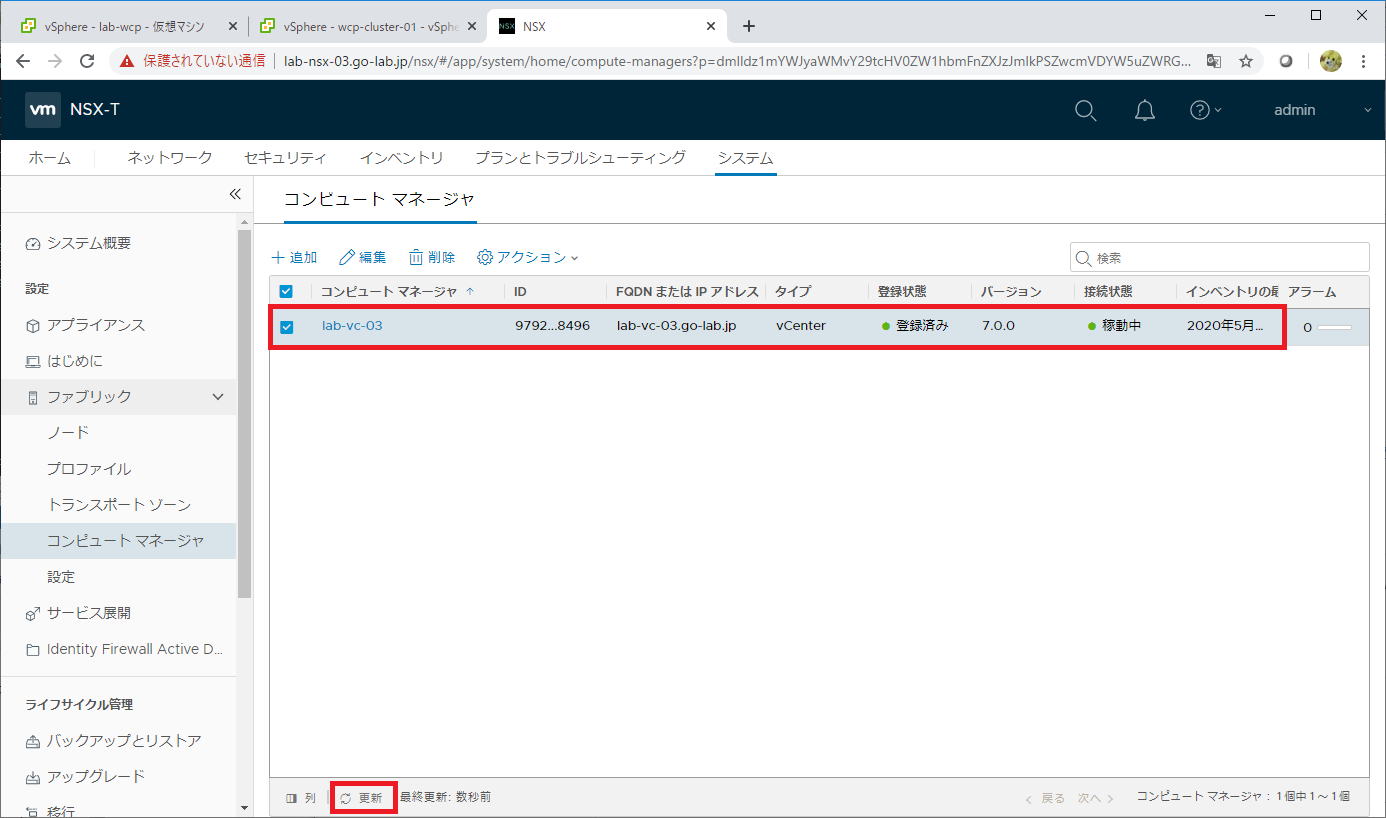Switch to vSphere lab-wcp browser tab
Viewport: 1386px width, 818px height.
124,27
